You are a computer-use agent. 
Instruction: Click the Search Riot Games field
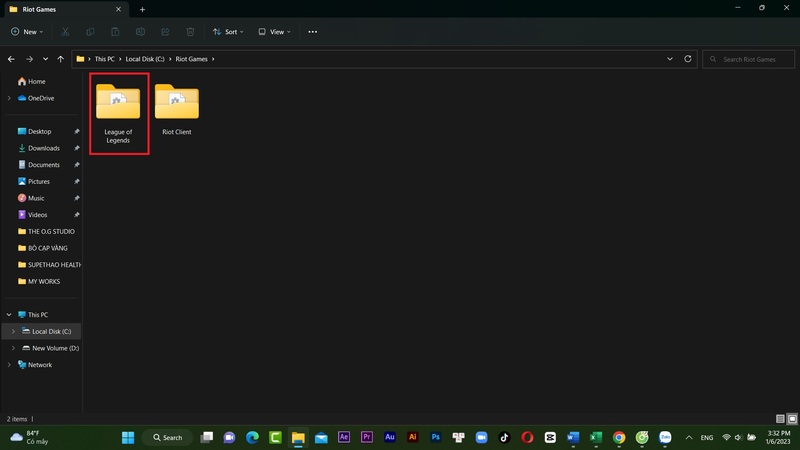pos(748,59)
